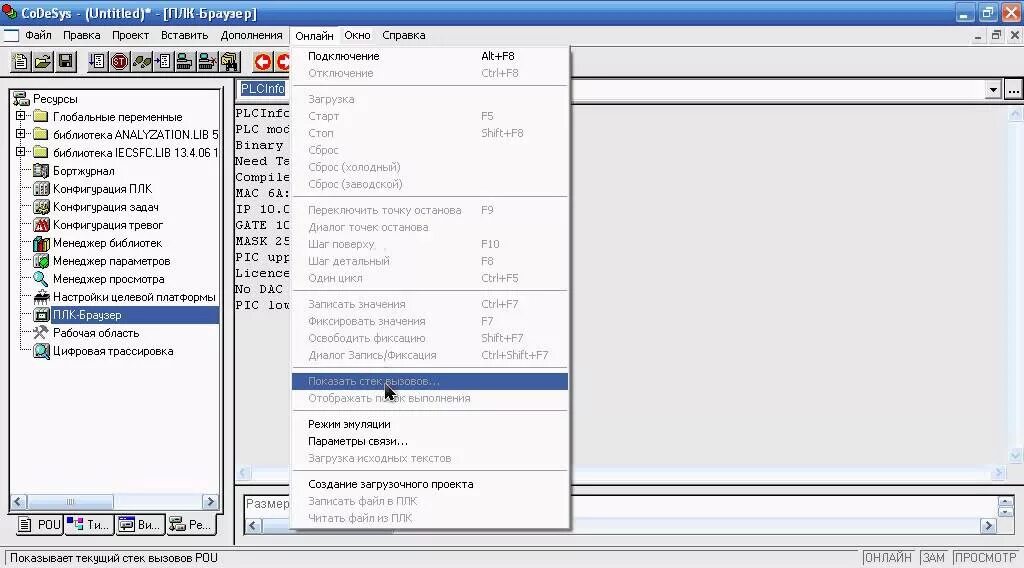Open the Окно menu
The height and width of the screenshot is (568, 1024).
357,35
